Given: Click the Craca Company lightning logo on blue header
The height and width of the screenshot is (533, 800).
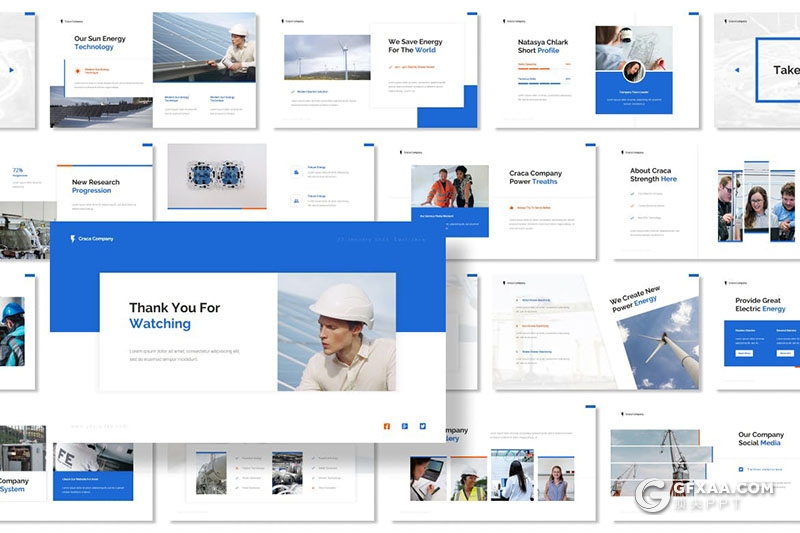Looking at the screenshot, I should pyautogui.click(x=70, y=238).
